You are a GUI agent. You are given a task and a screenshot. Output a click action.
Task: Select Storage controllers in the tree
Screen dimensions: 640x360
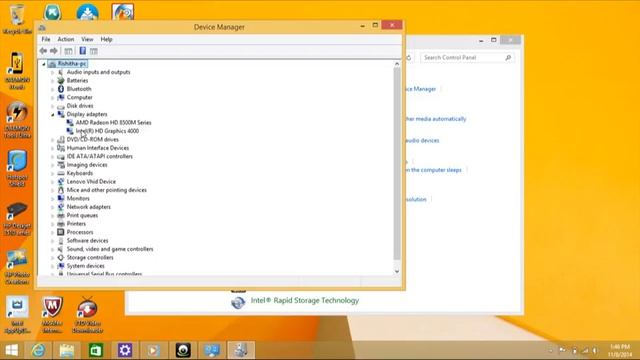tap(90, 258)
